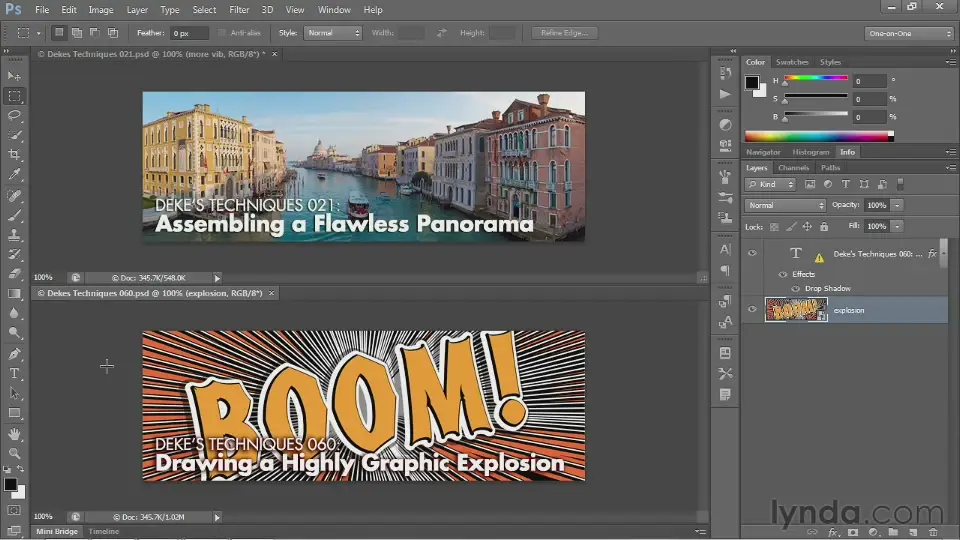Toggle Lock position

click(x=807, y=227)
